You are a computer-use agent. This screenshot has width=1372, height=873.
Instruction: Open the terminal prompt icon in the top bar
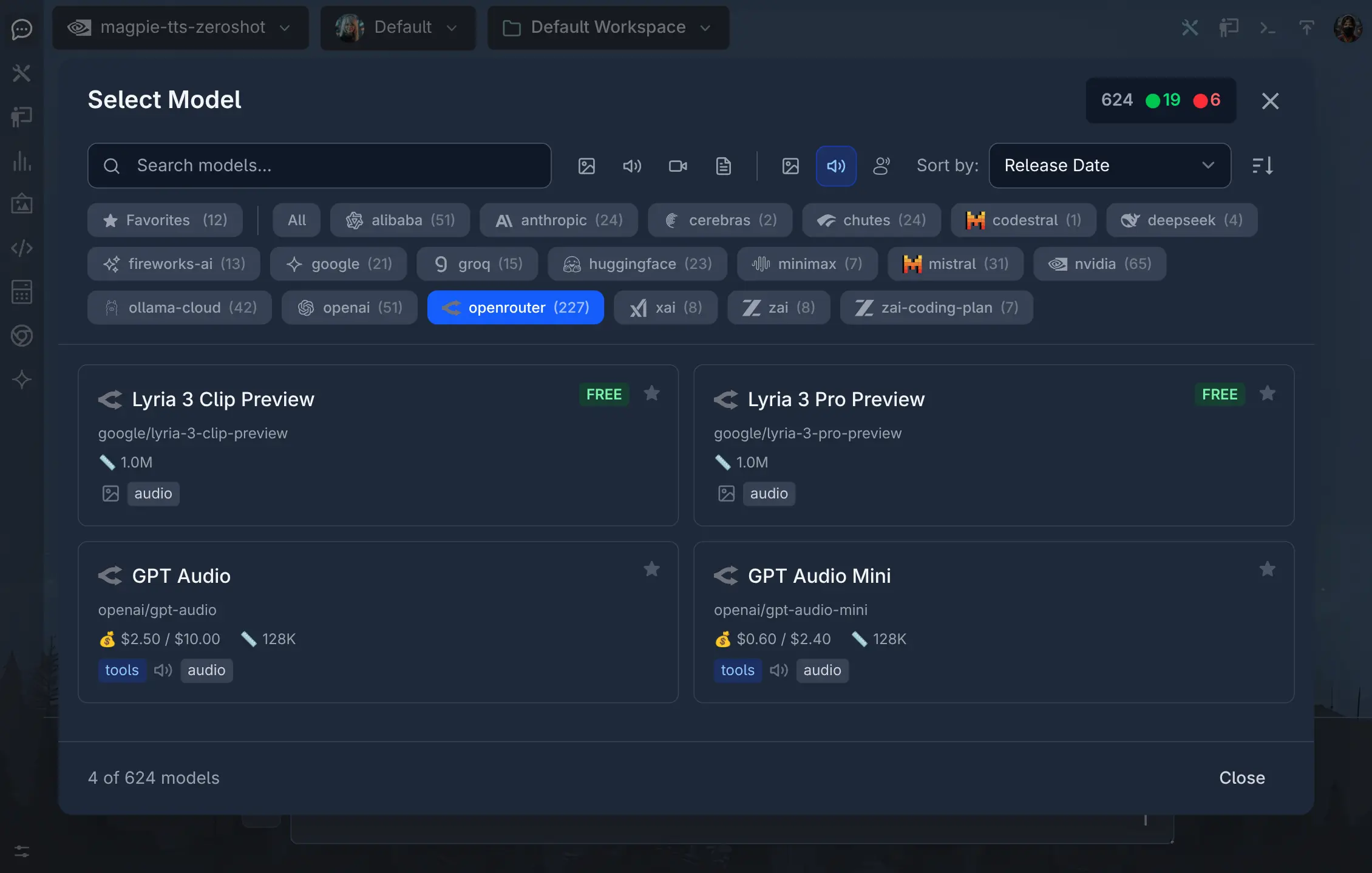[x=1268, y=27]
